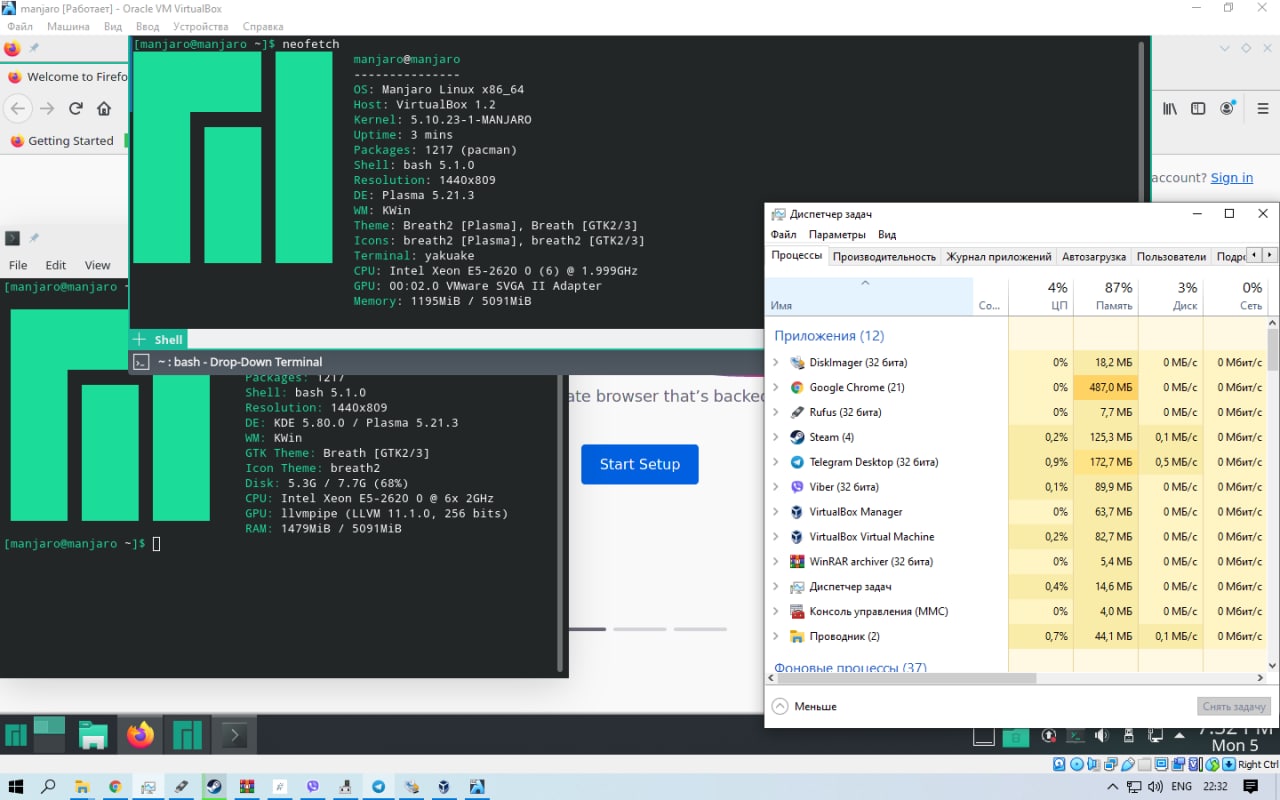Sort by ЦП column header
Image resolution: width=1280 pixels, height=800 pixels.
[x=1041, y=297]
